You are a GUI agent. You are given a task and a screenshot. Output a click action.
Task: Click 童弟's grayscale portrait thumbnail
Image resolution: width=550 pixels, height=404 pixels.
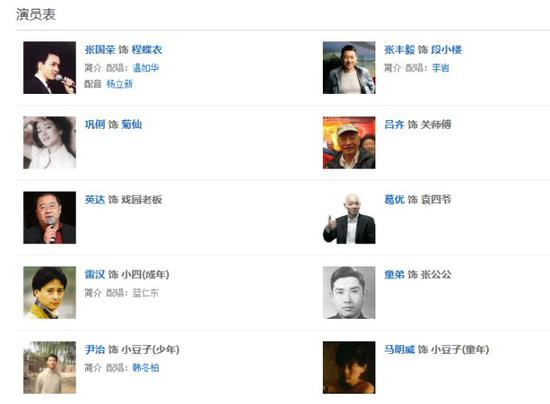click(349, 293)
